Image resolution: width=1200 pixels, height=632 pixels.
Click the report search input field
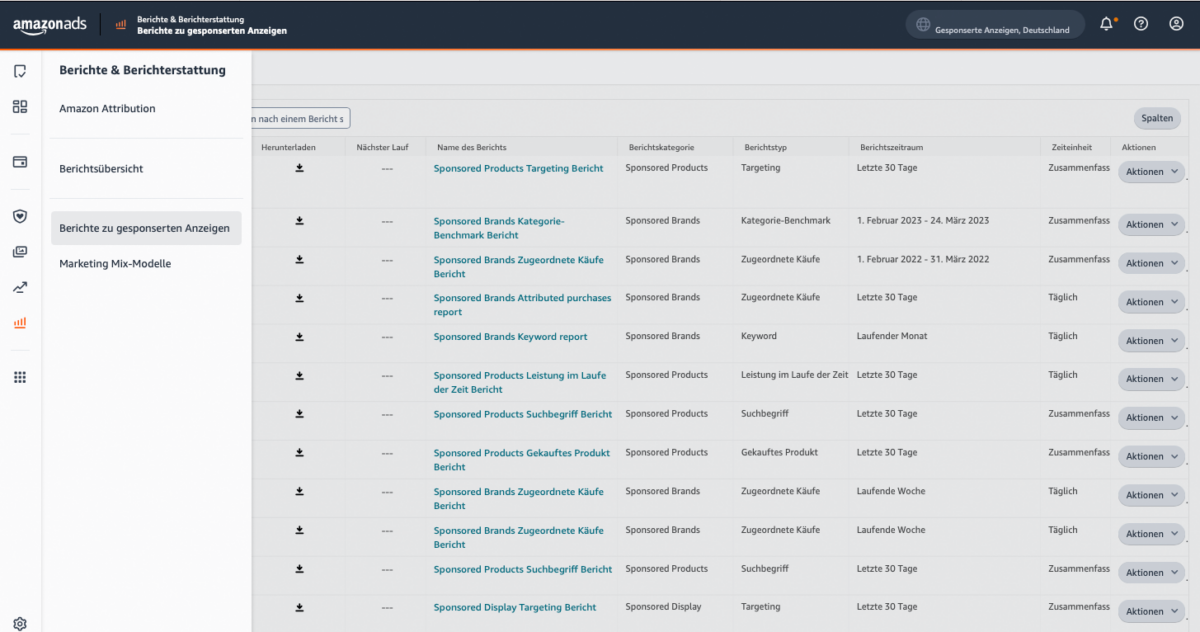300,119
